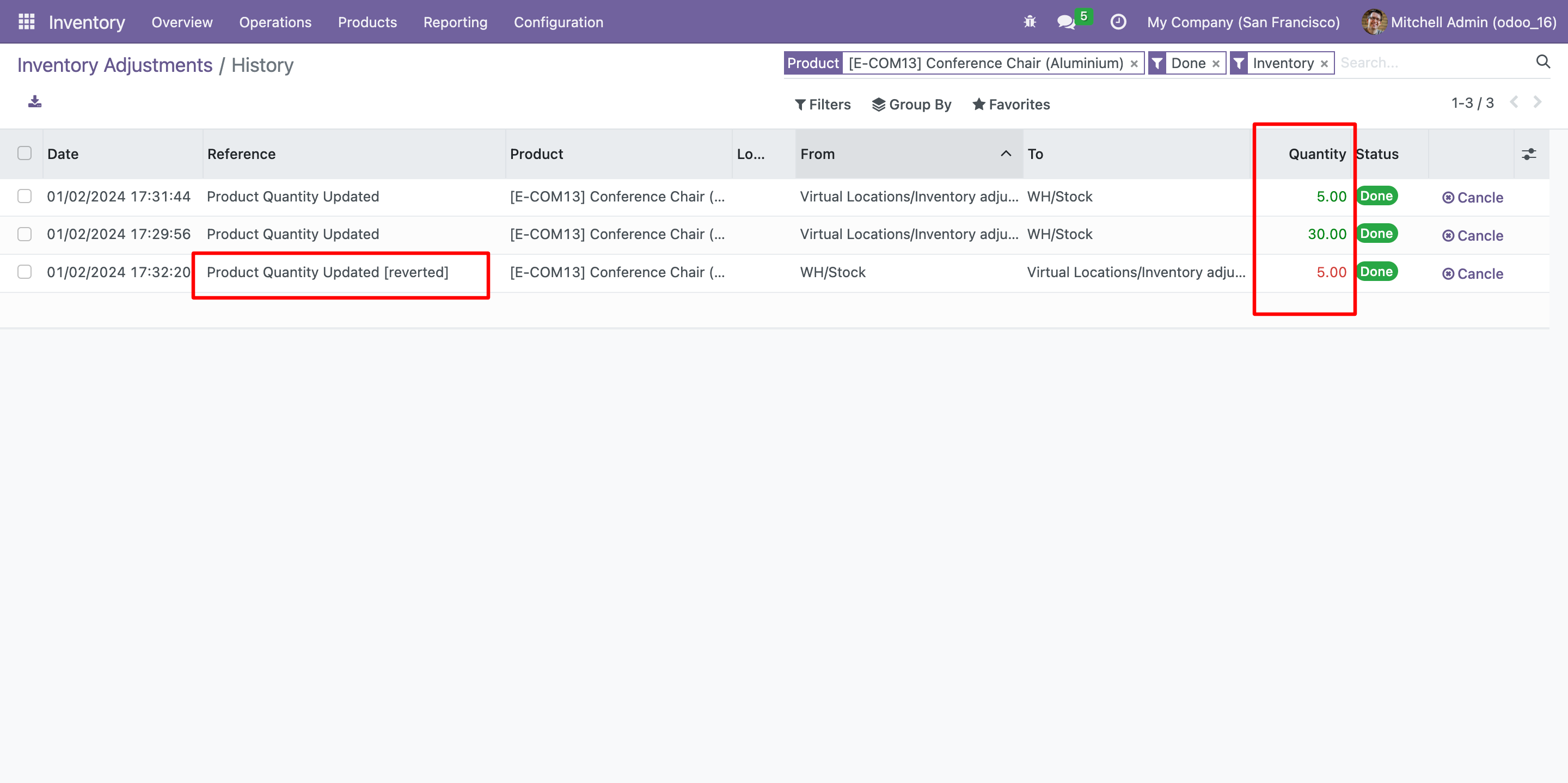Open optional columns settings icon
This screenshot has height=783, width=1568.
(x=1528, y=154)
